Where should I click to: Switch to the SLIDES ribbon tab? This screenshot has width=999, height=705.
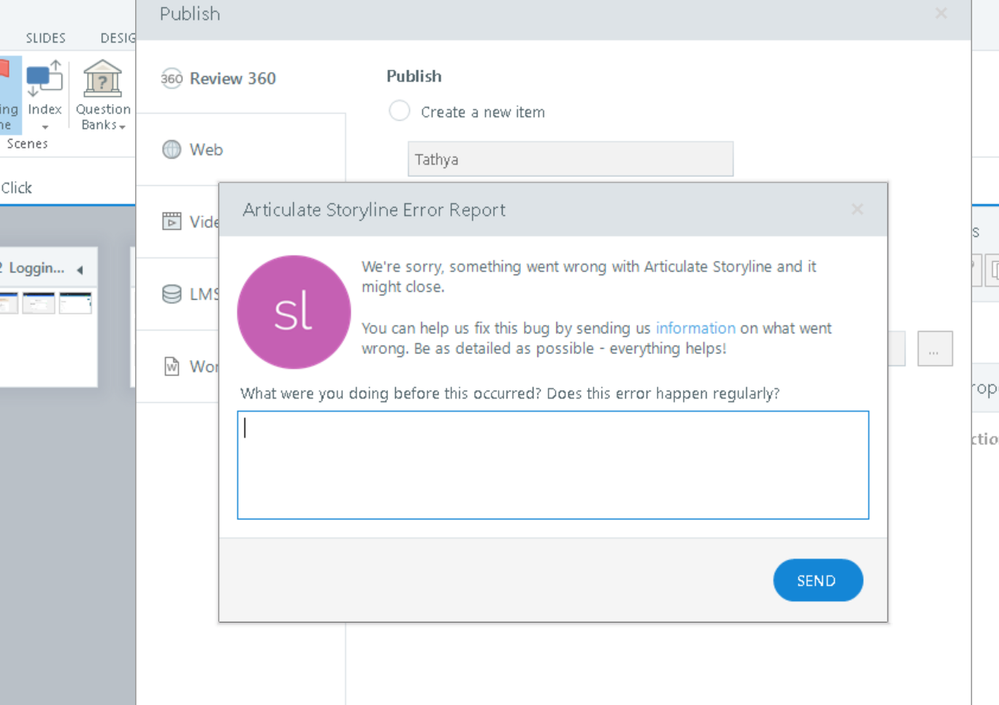click(46, 38)
